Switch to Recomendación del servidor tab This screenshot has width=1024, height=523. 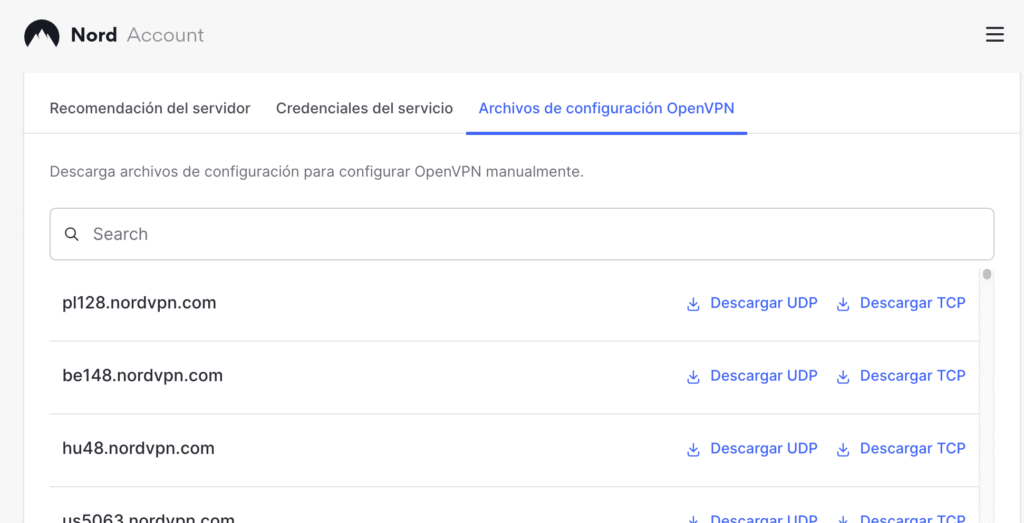coord(150,108)
